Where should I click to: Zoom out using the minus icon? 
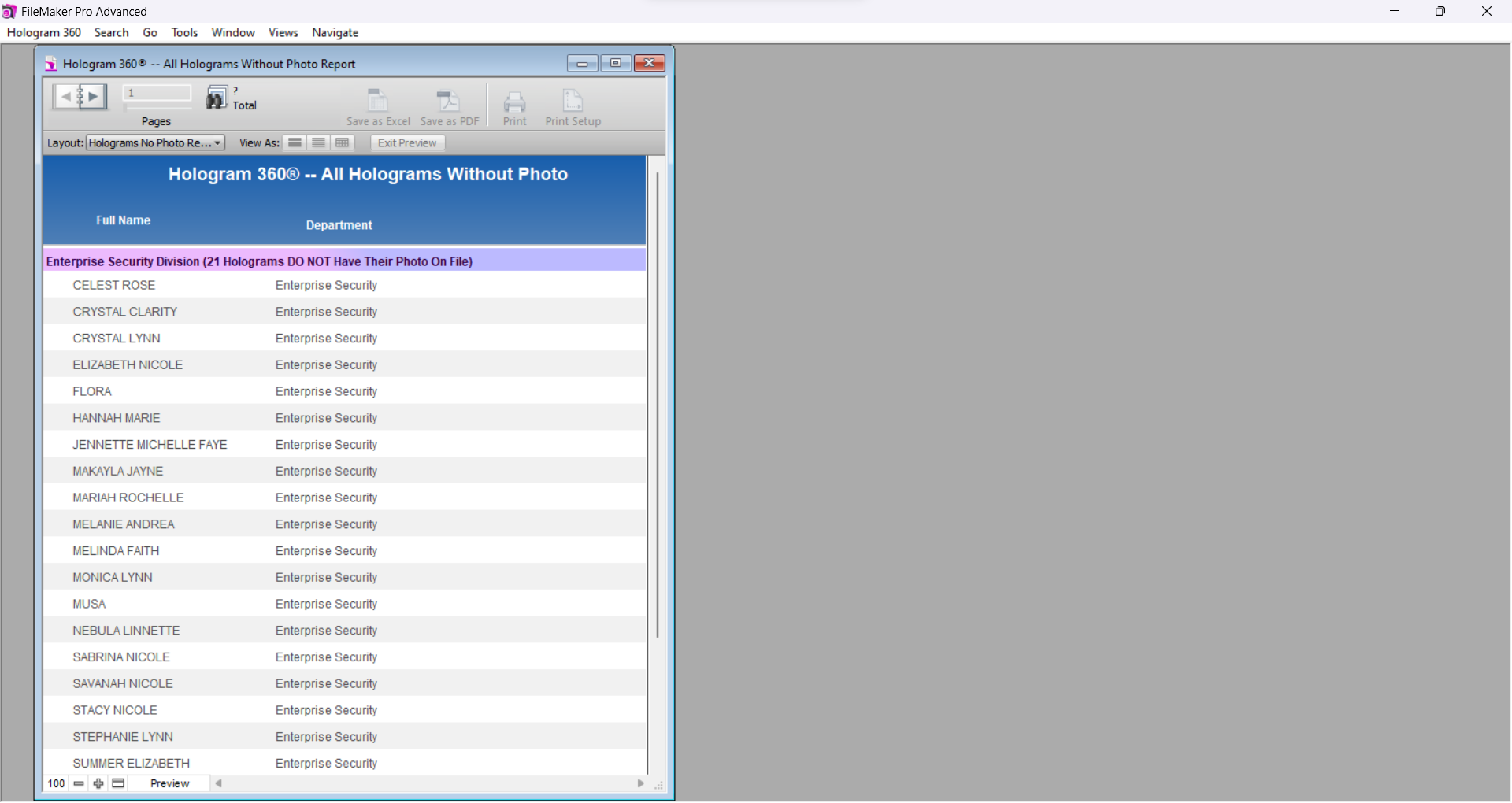tap(79, 783)
